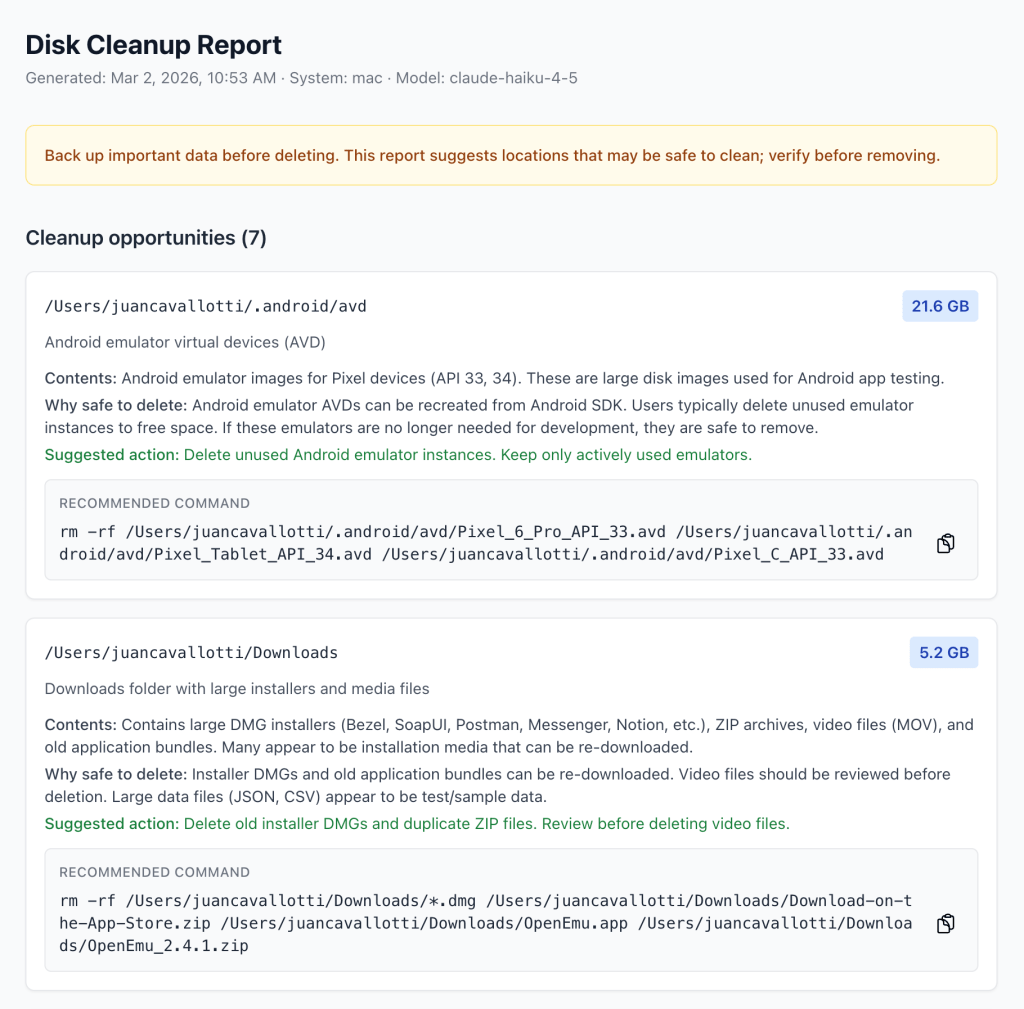This screenshot has height=1009, width=1024.
Task: Click the Disk Cleanup Report title
Action: [153, 45]
